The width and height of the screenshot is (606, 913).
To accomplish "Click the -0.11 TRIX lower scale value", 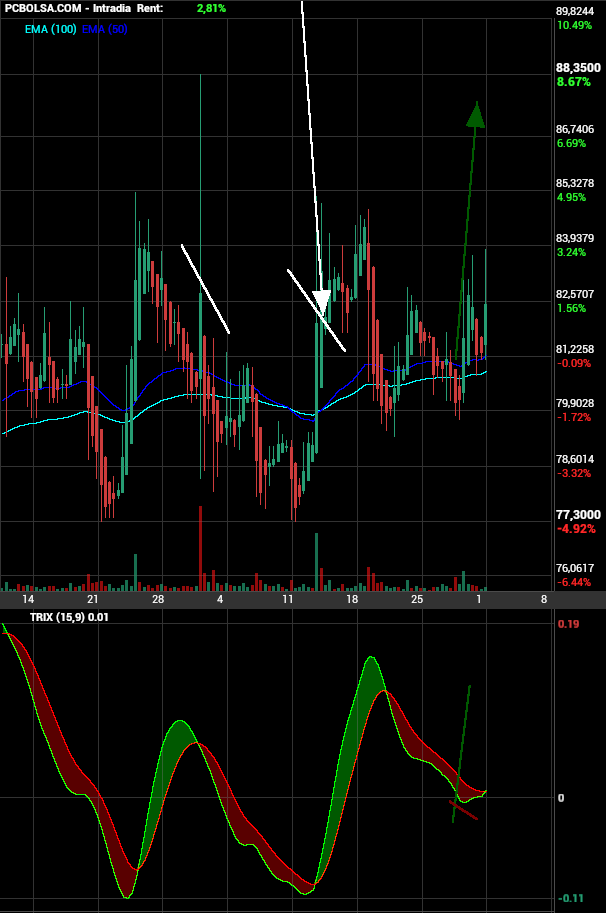I will pyautogui.click(x=570, y=898).
